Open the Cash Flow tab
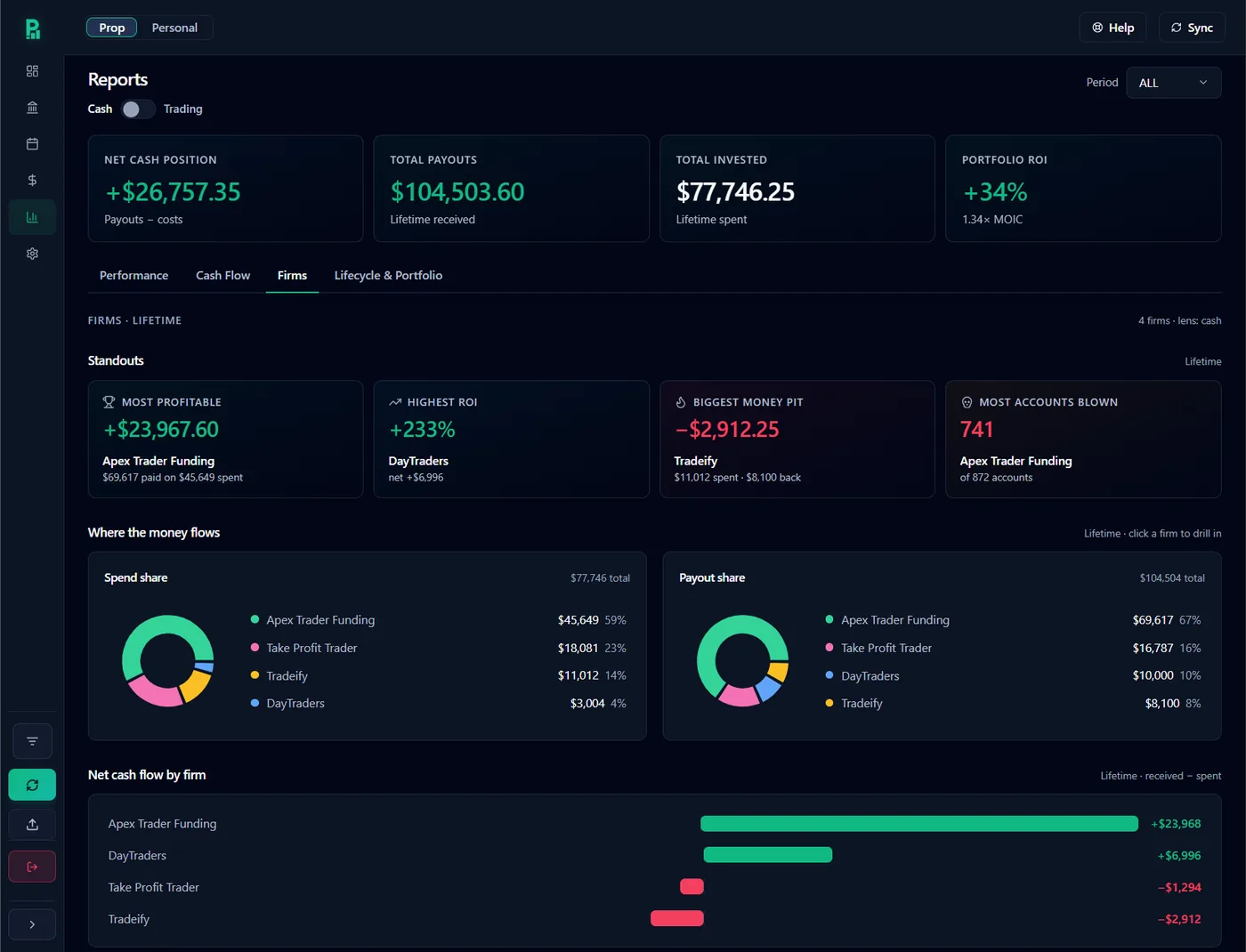 click(222, 276)
